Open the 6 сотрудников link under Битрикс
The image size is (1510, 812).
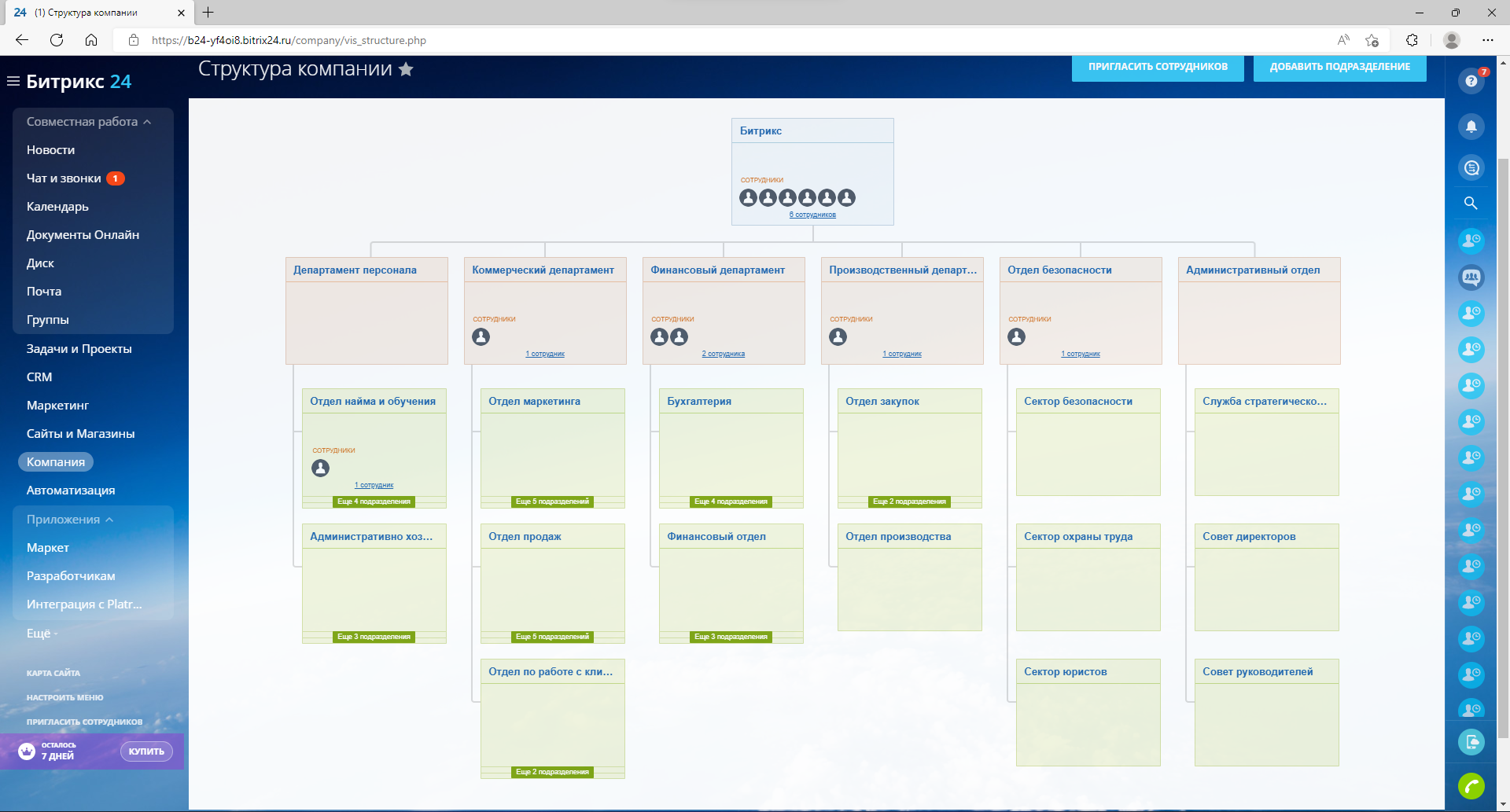(812, 215)
